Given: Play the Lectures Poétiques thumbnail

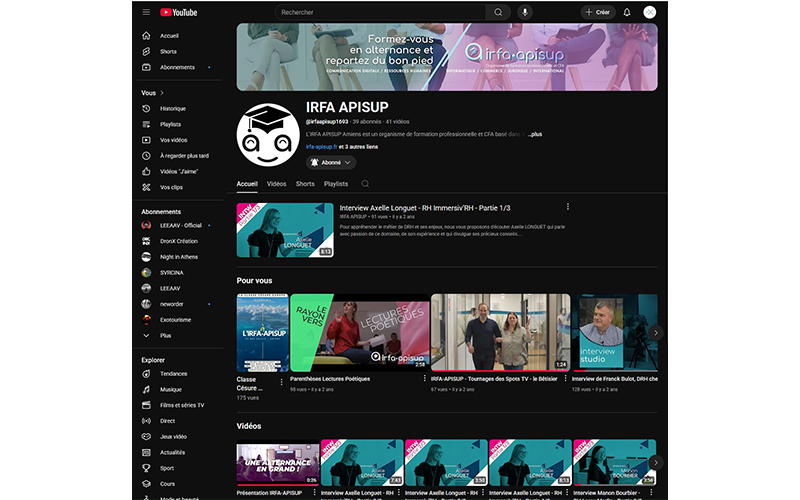Looking at the screenshot, I should pyautogui.click(x=360, y=332).
